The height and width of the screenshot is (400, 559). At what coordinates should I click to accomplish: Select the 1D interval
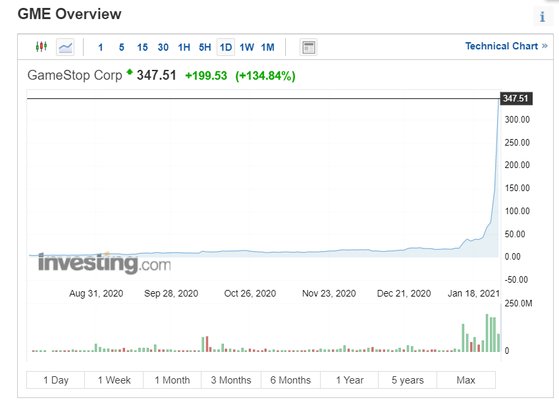pyautogui.click(x=226, y=47)
